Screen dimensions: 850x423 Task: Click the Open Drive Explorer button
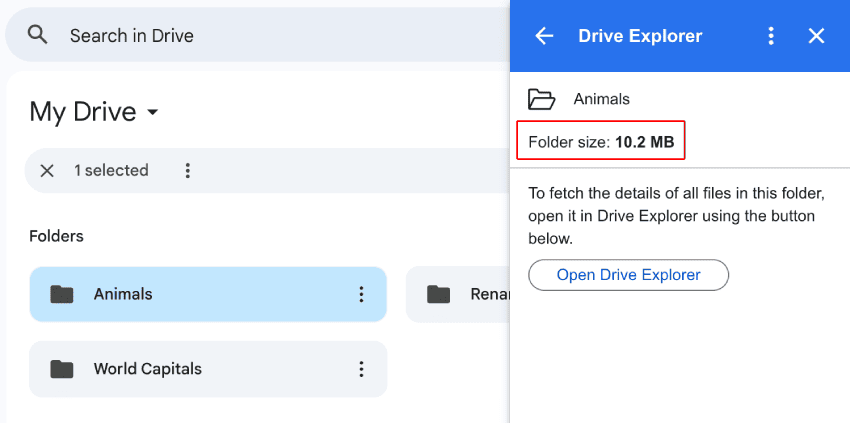pos(628,275)
